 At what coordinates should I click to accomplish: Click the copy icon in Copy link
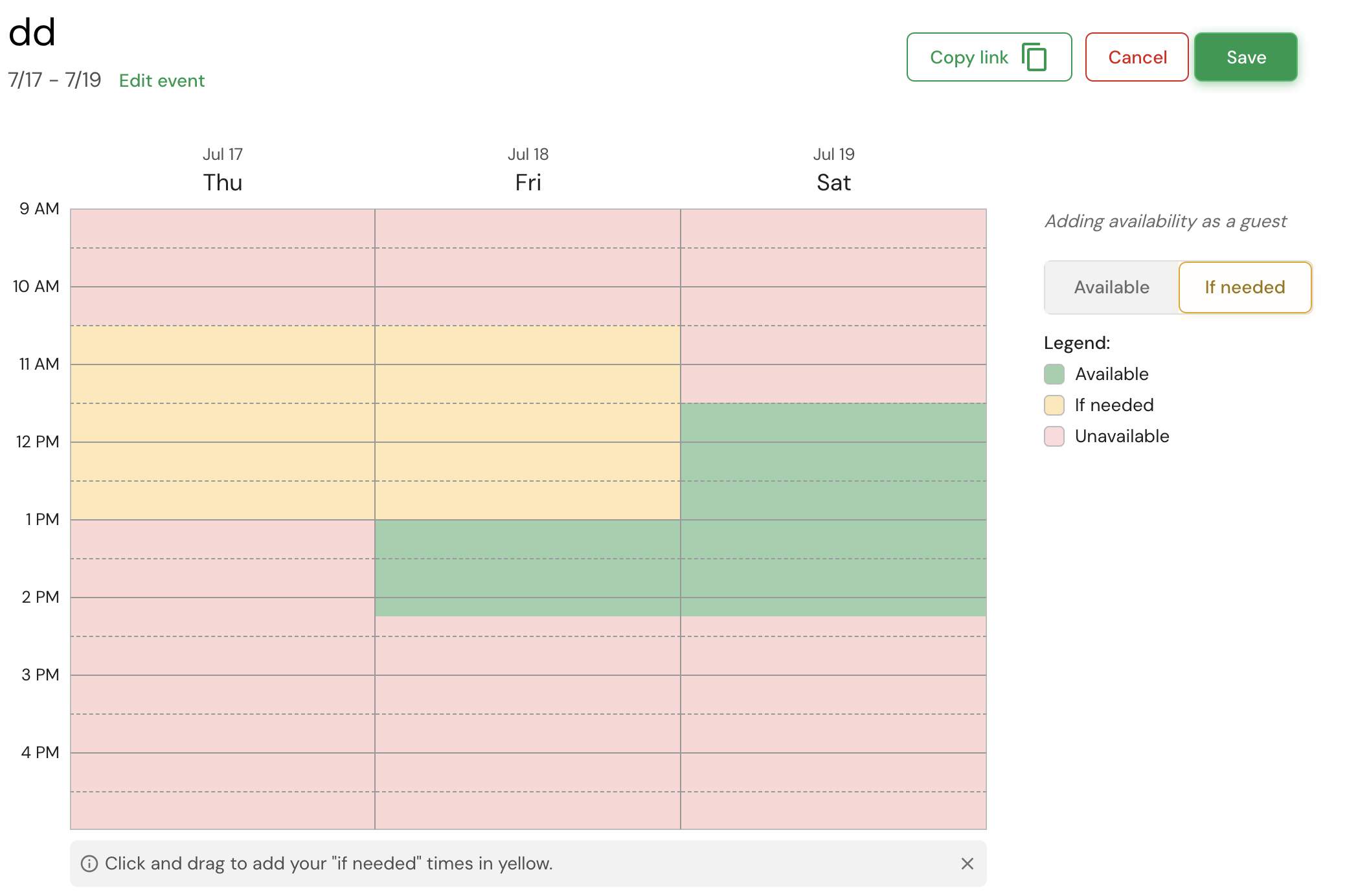tap(1034, 57)
